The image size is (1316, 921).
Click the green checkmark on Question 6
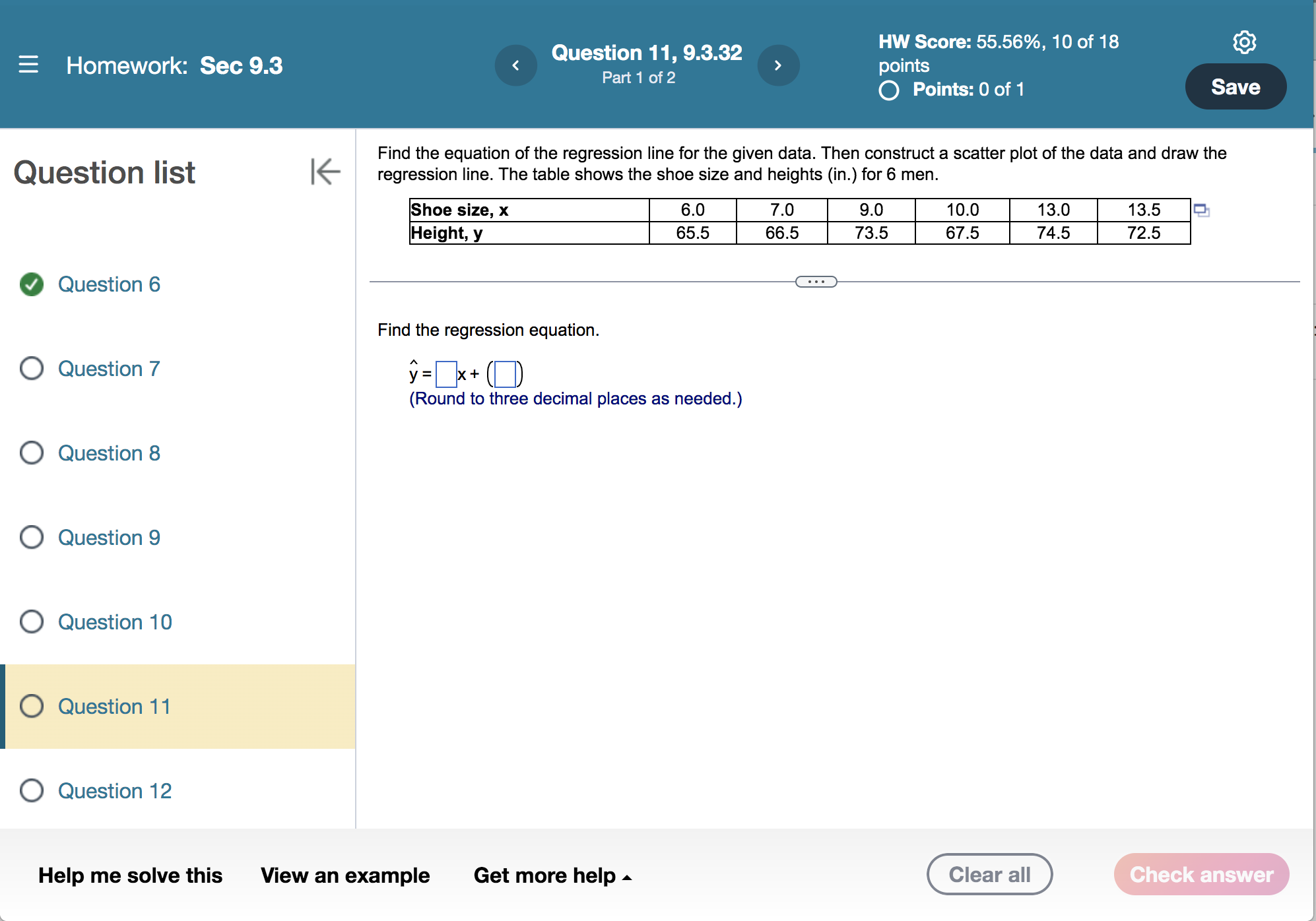pyautogui.click(x=32, y=284)
